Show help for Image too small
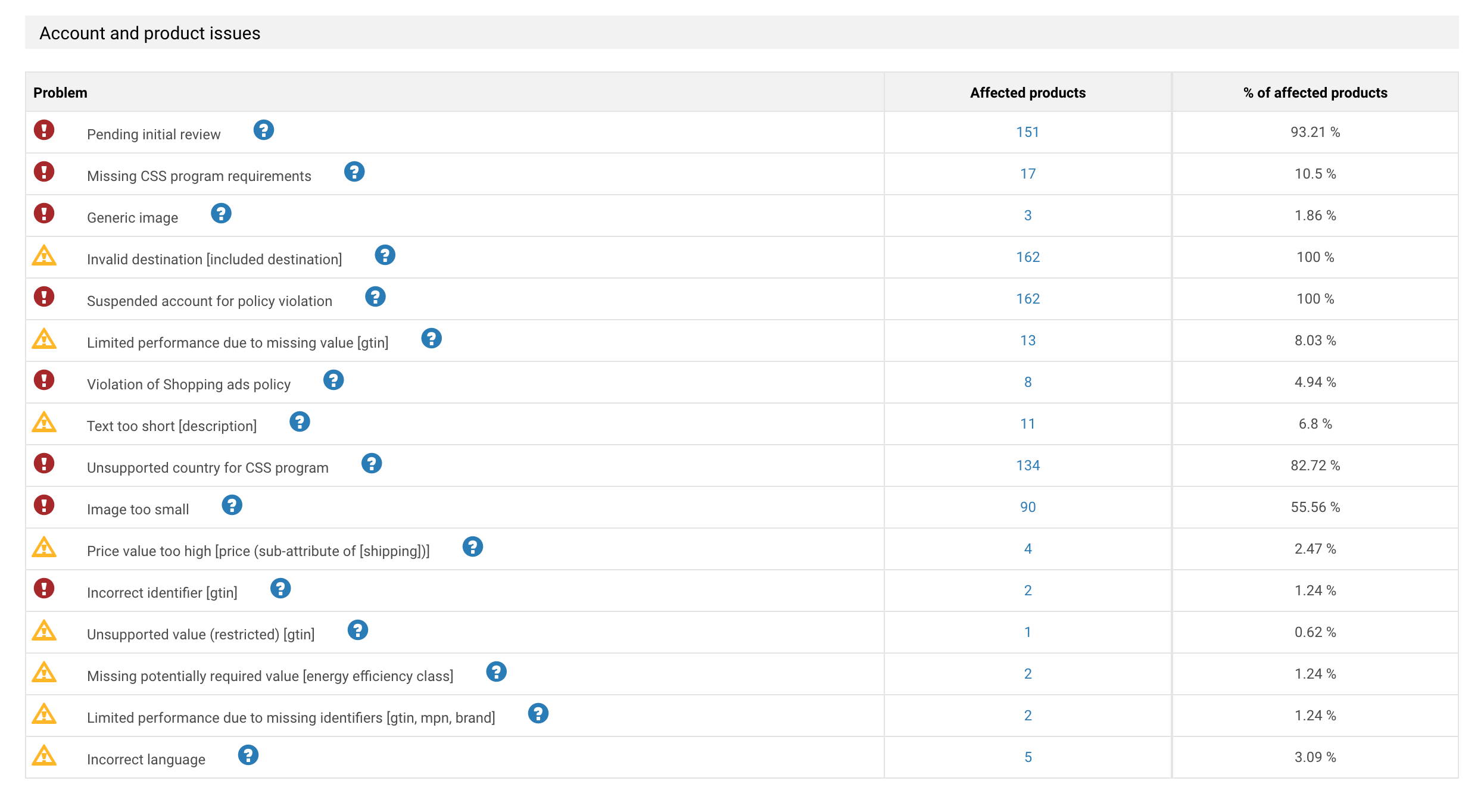Viewport: 1484px width, 812px height. tap(232, 505)
